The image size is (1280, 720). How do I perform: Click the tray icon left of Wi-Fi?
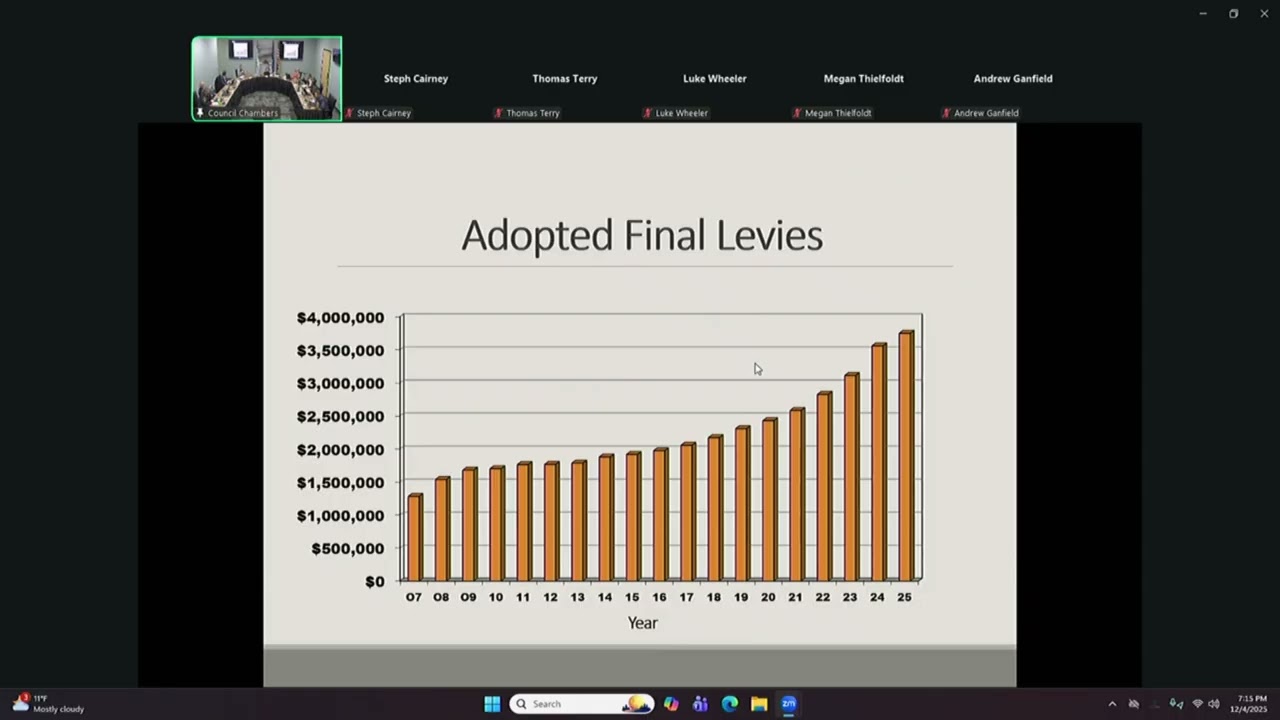[1176, 704]
